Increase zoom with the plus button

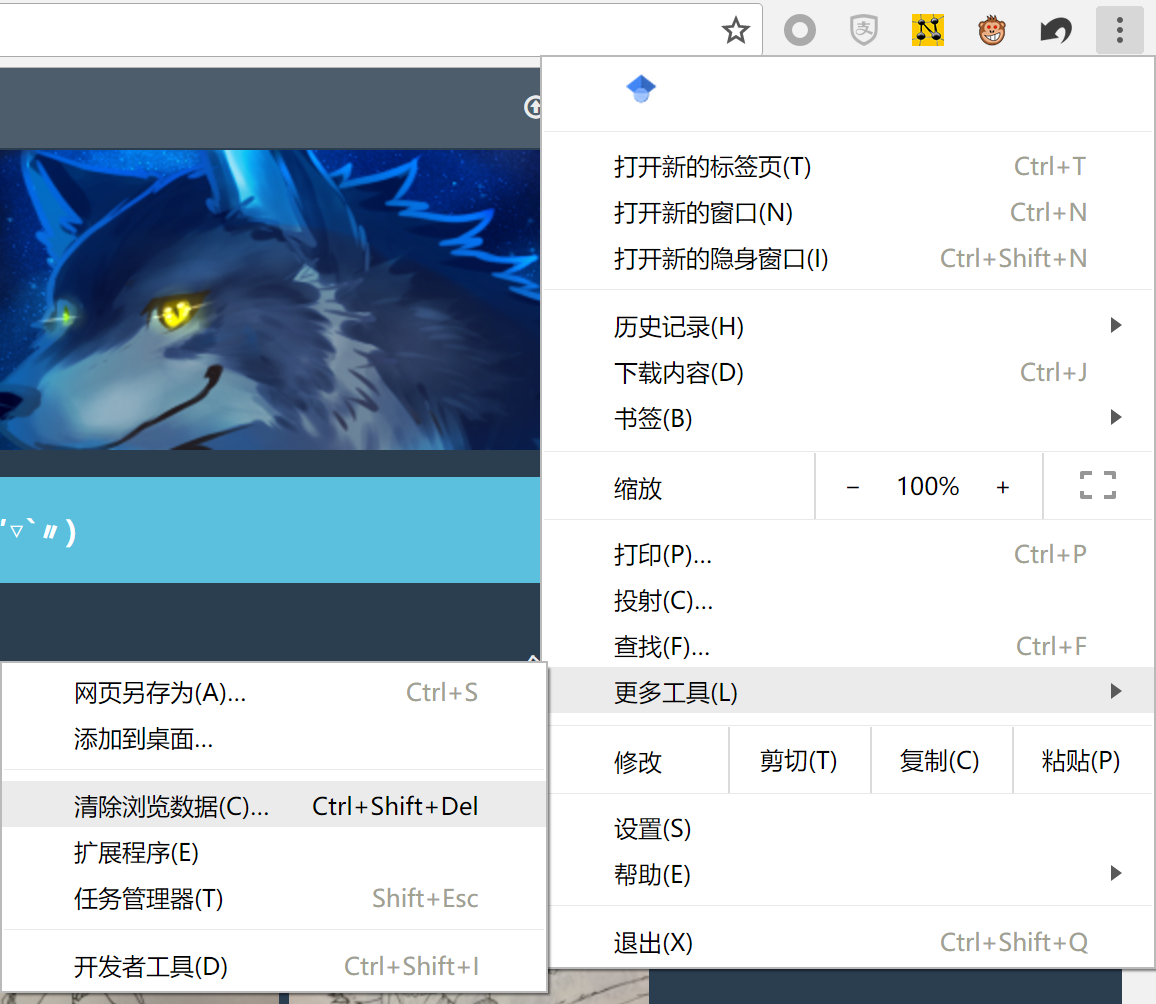[x=1003, y=487]
